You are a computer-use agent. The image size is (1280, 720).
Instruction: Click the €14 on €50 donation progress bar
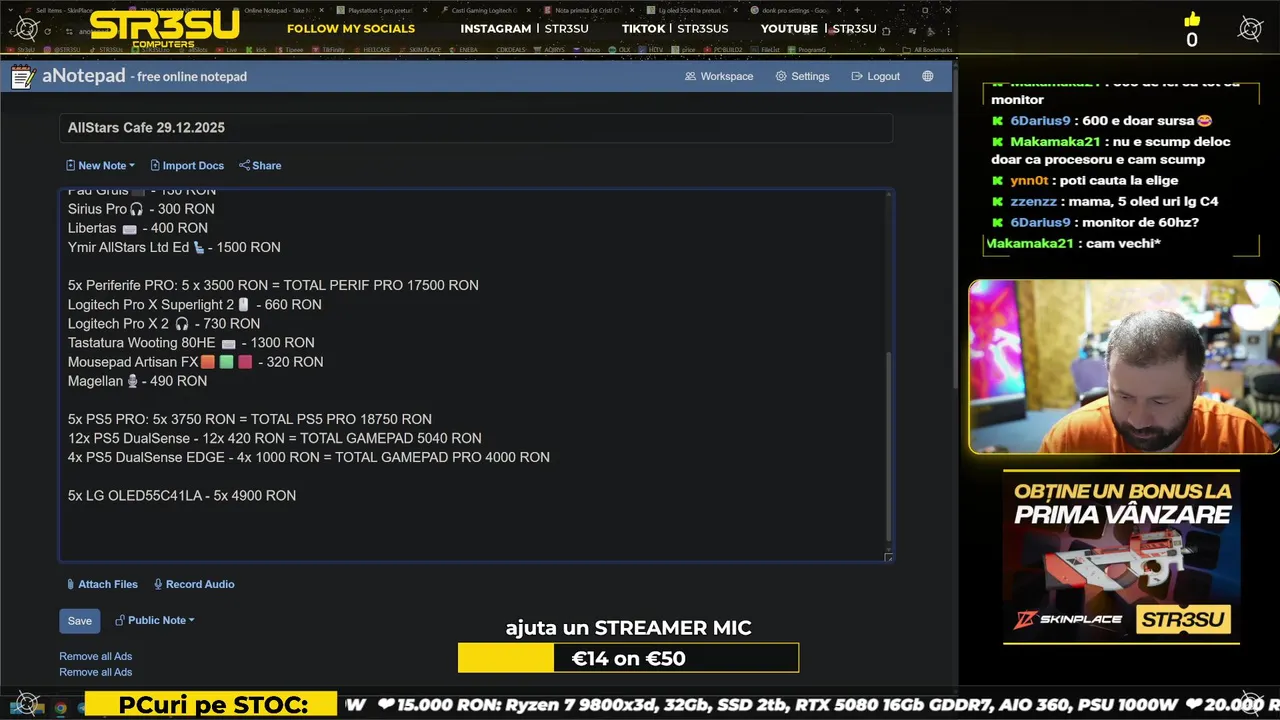click(x=628, y=658)
